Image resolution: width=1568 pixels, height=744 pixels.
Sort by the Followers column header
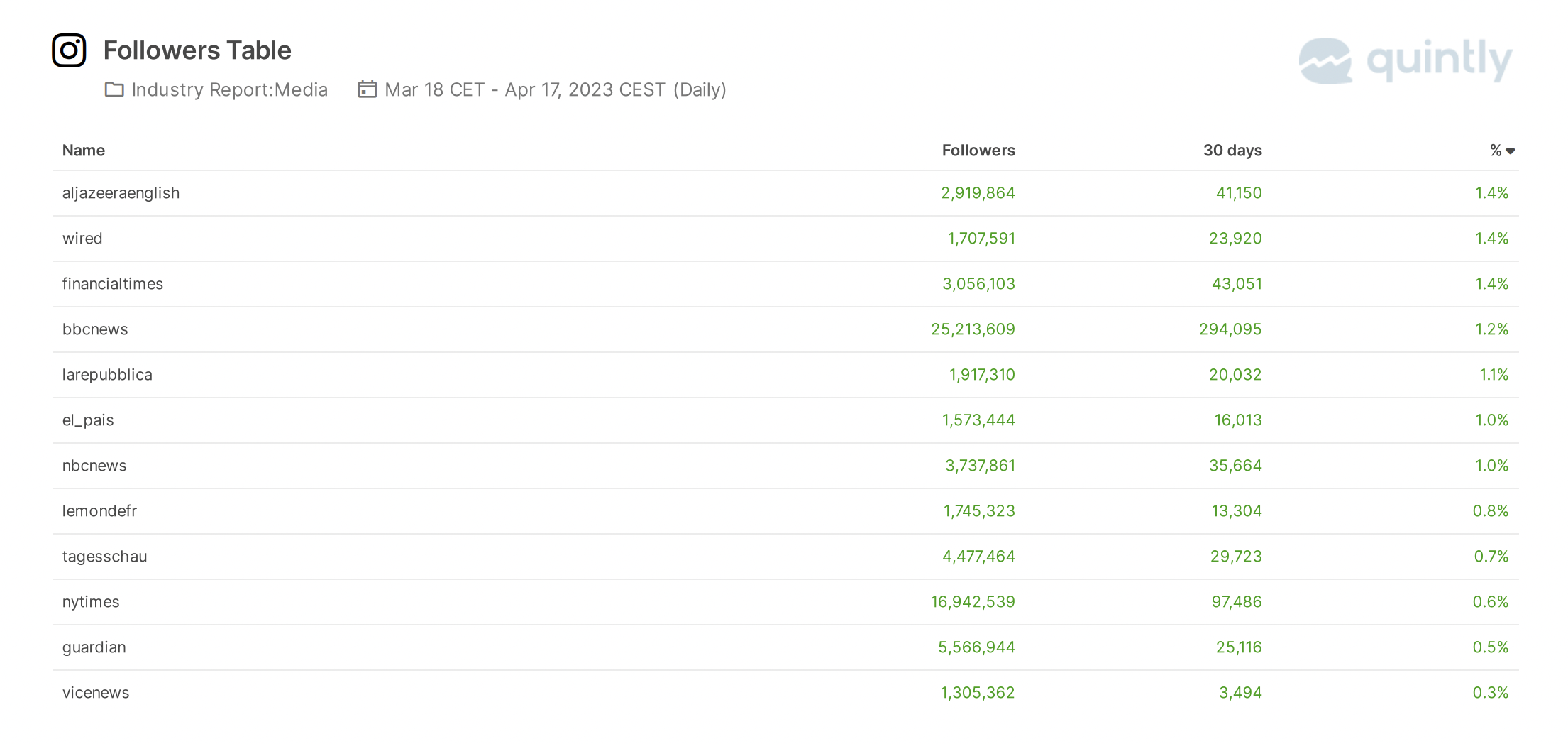(978, 151)
